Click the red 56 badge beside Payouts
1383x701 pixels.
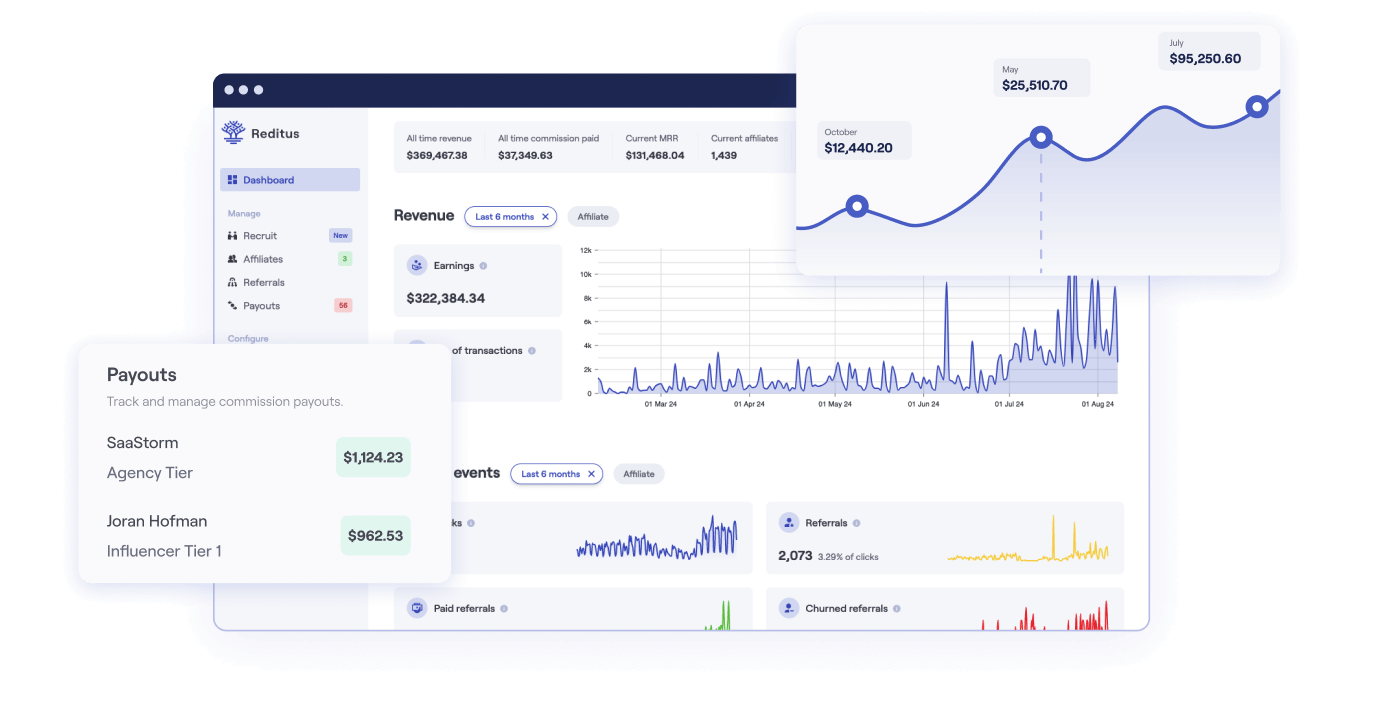343,306
